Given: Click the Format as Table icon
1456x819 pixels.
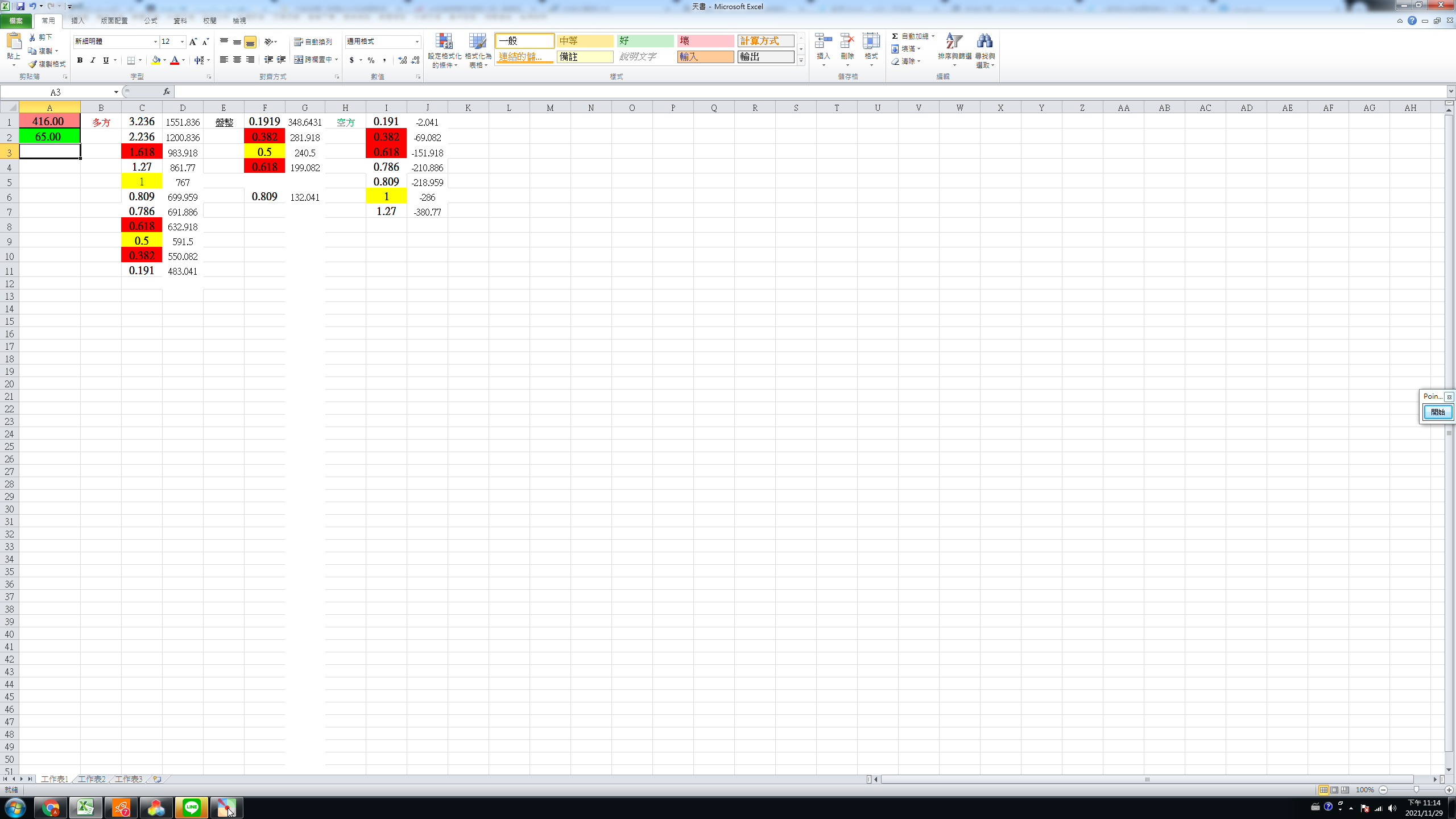Looking at the screenshot, I should pyautogui.click(x=477, y=42).
